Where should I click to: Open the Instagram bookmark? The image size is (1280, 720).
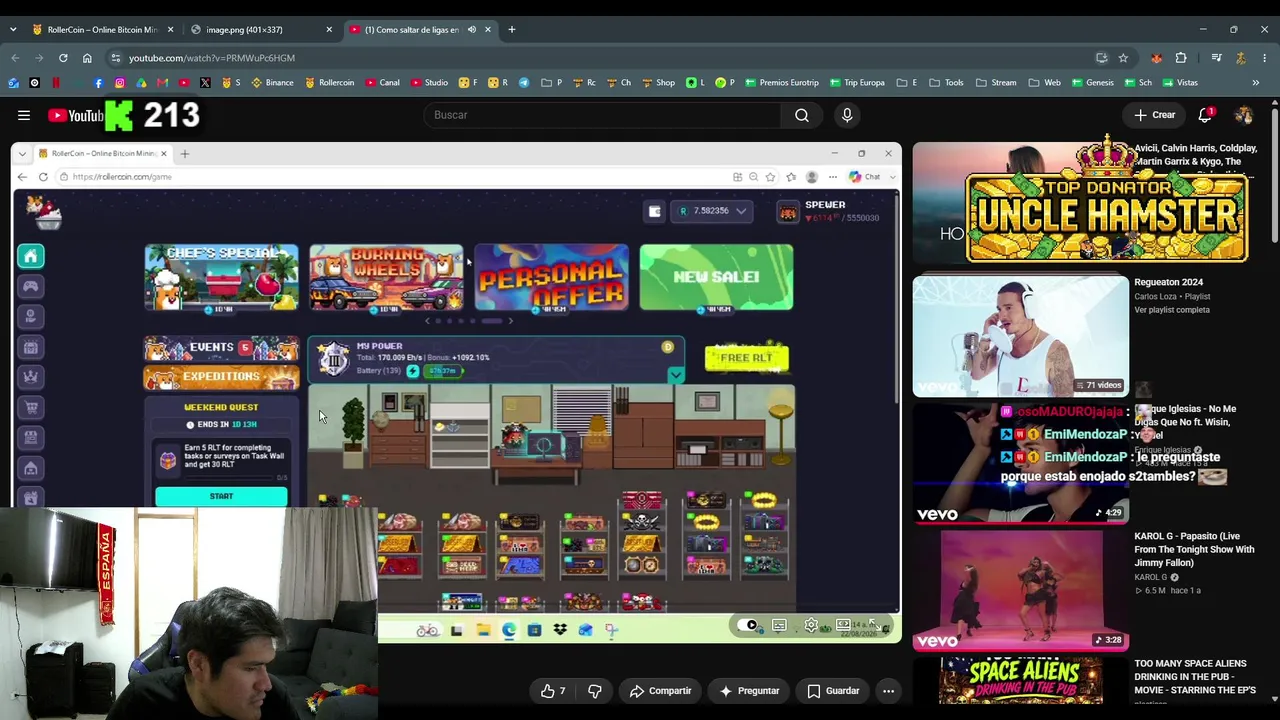coord(120,83)
